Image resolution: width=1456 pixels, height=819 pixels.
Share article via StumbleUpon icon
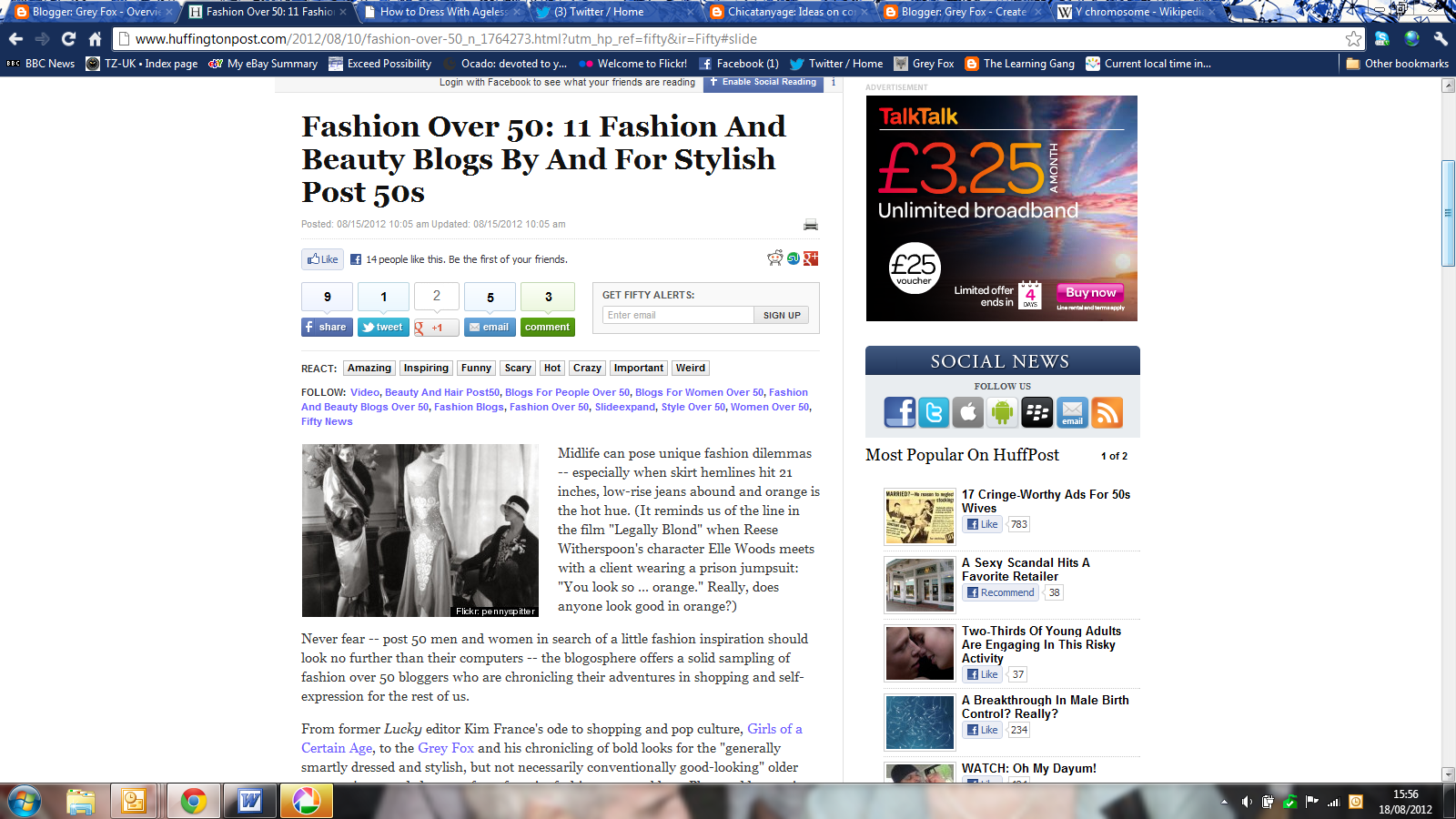[x=794, y=258]
